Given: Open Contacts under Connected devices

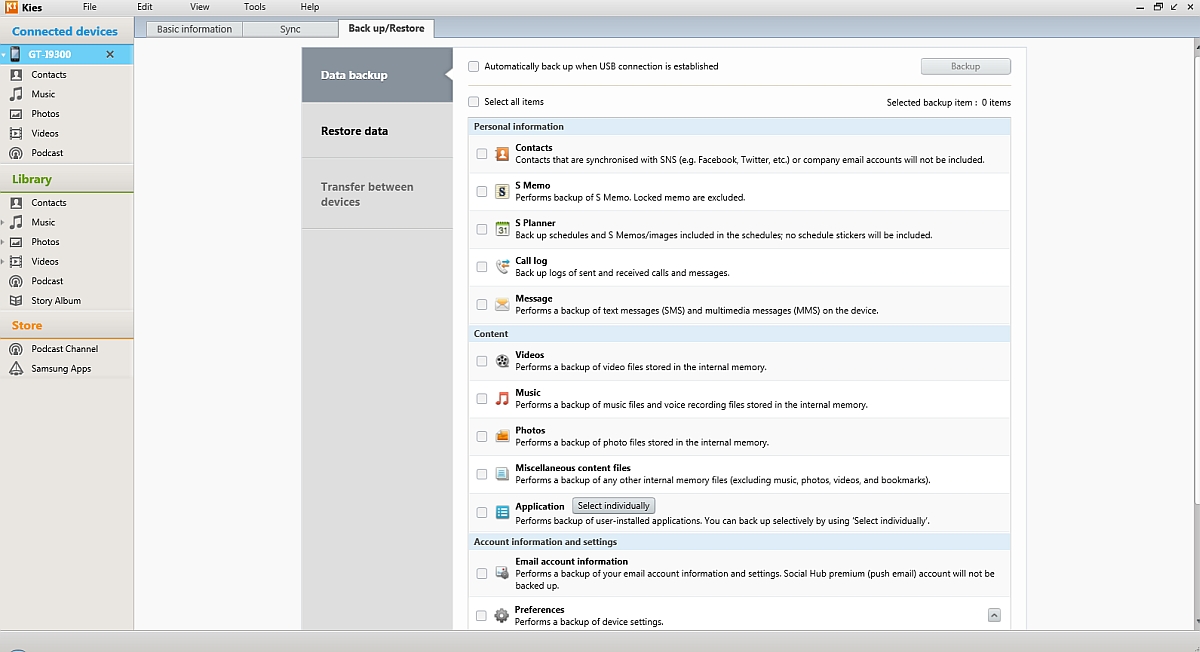Looking at the screenshot, I should coord(48,74).
